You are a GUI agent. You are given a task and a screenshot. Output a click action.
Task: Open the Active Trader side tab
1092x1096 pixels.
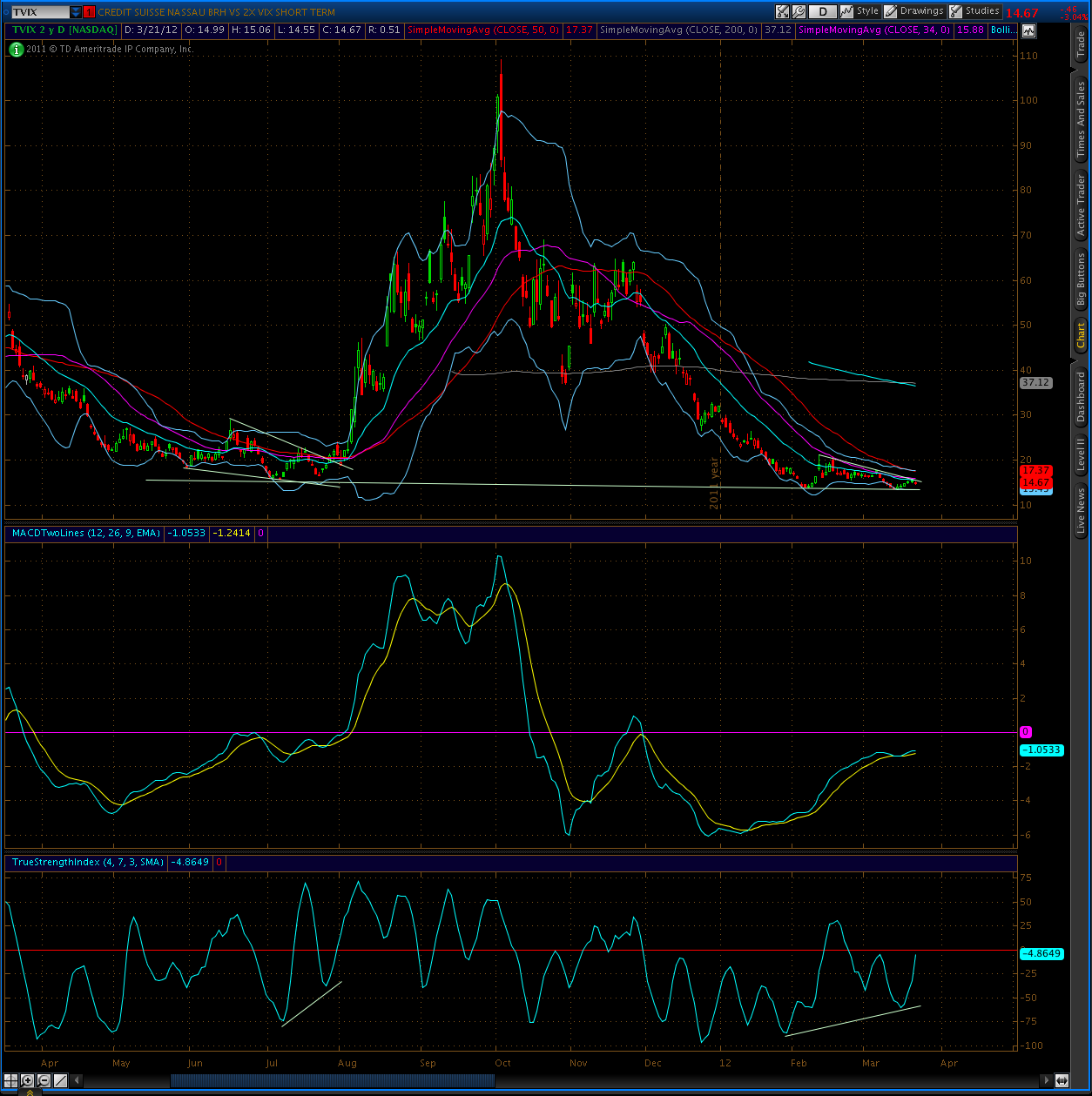click(x=1081, y=205)
